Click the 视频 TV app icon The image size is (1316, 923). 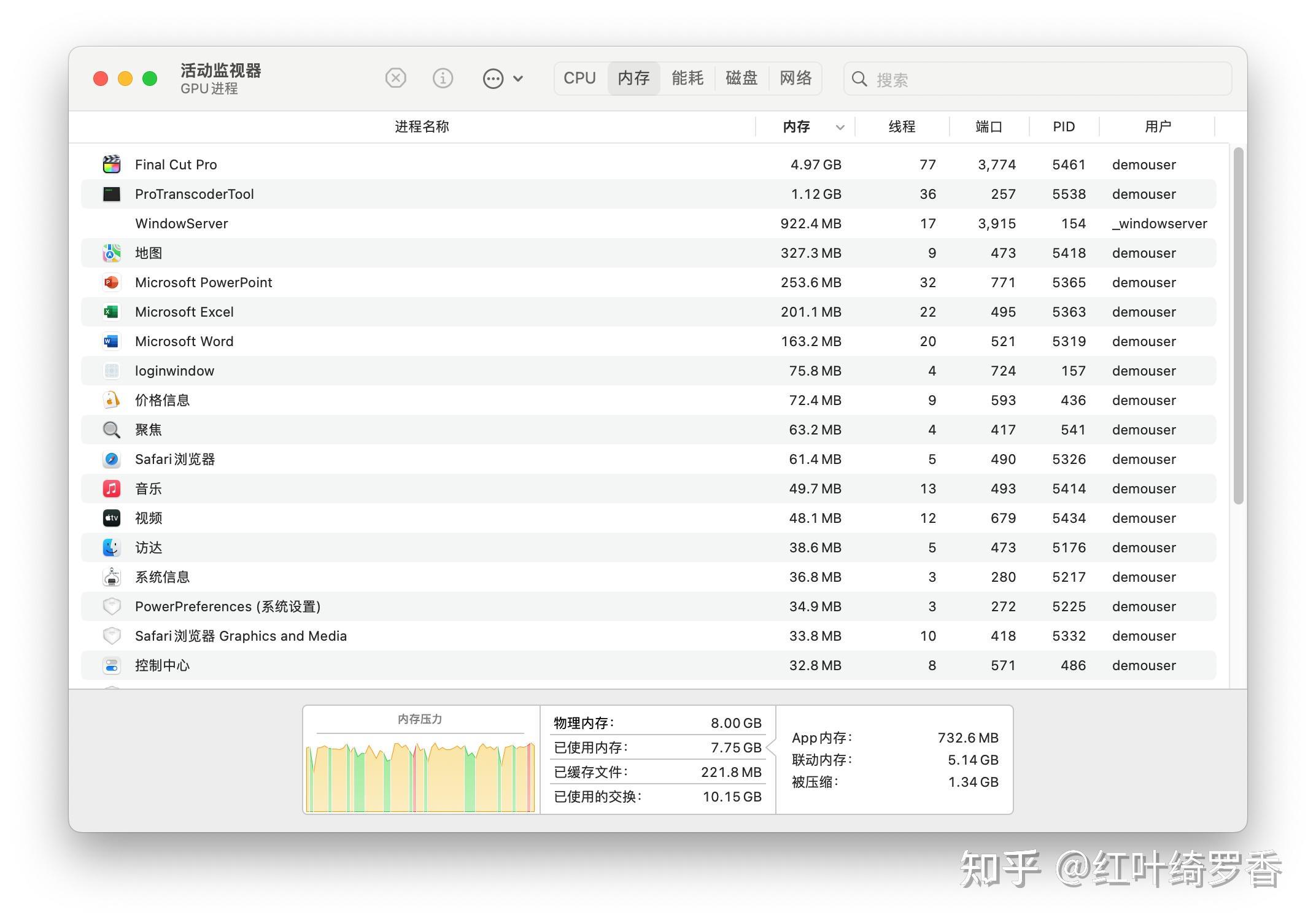click(111, 517)
